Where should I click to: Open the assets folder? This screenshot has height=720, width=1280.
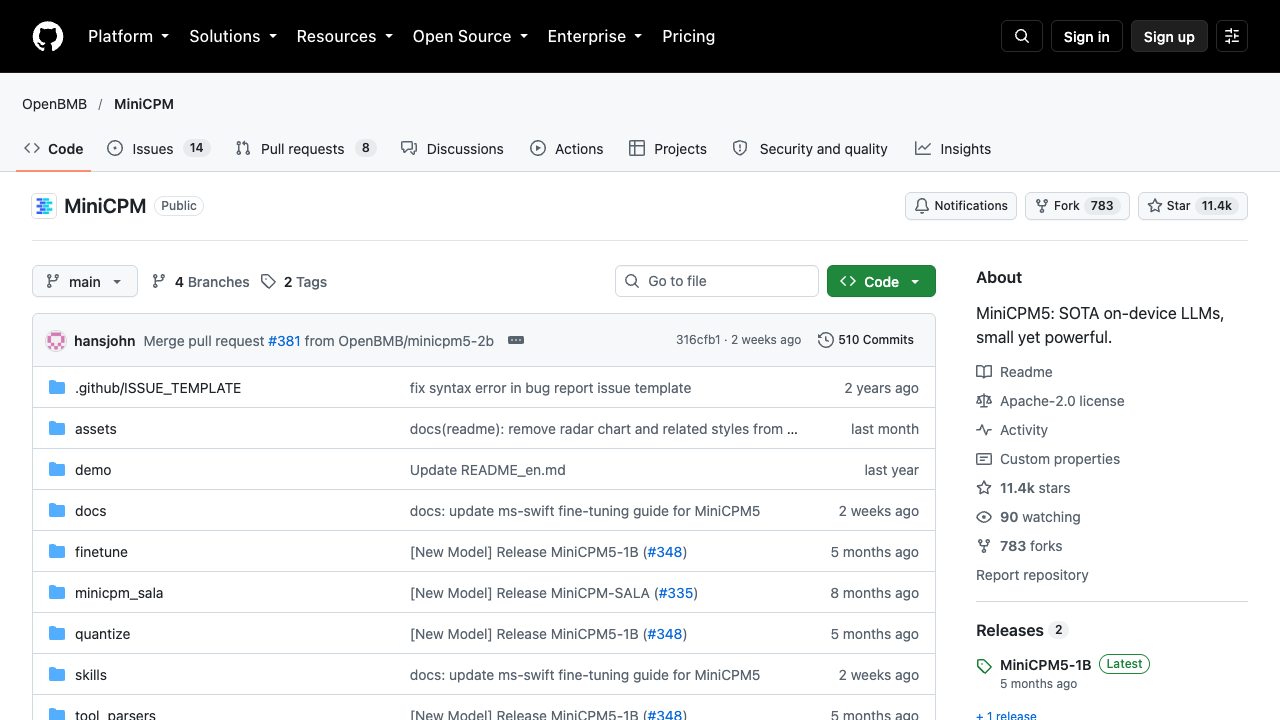(x=96, y=429)
